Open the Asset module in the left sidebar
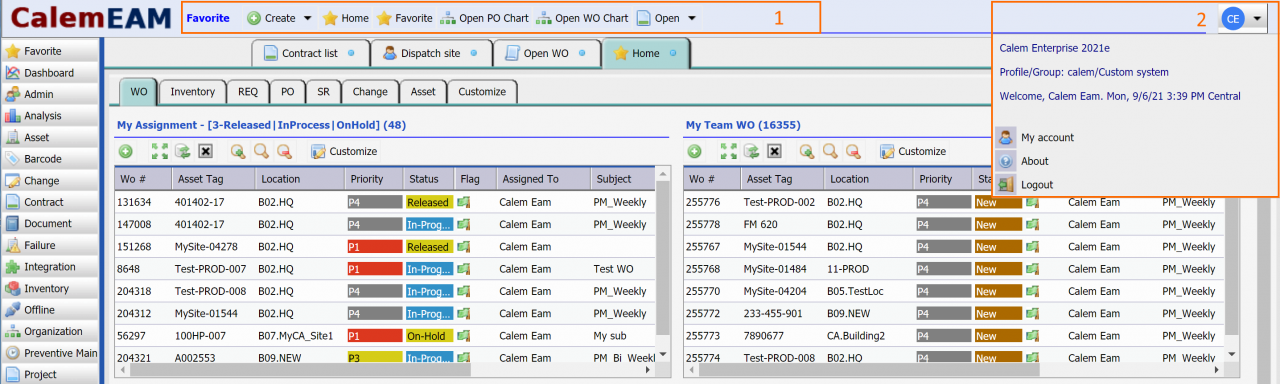The height and width of the screenshot is (384, 1280). 50,137
